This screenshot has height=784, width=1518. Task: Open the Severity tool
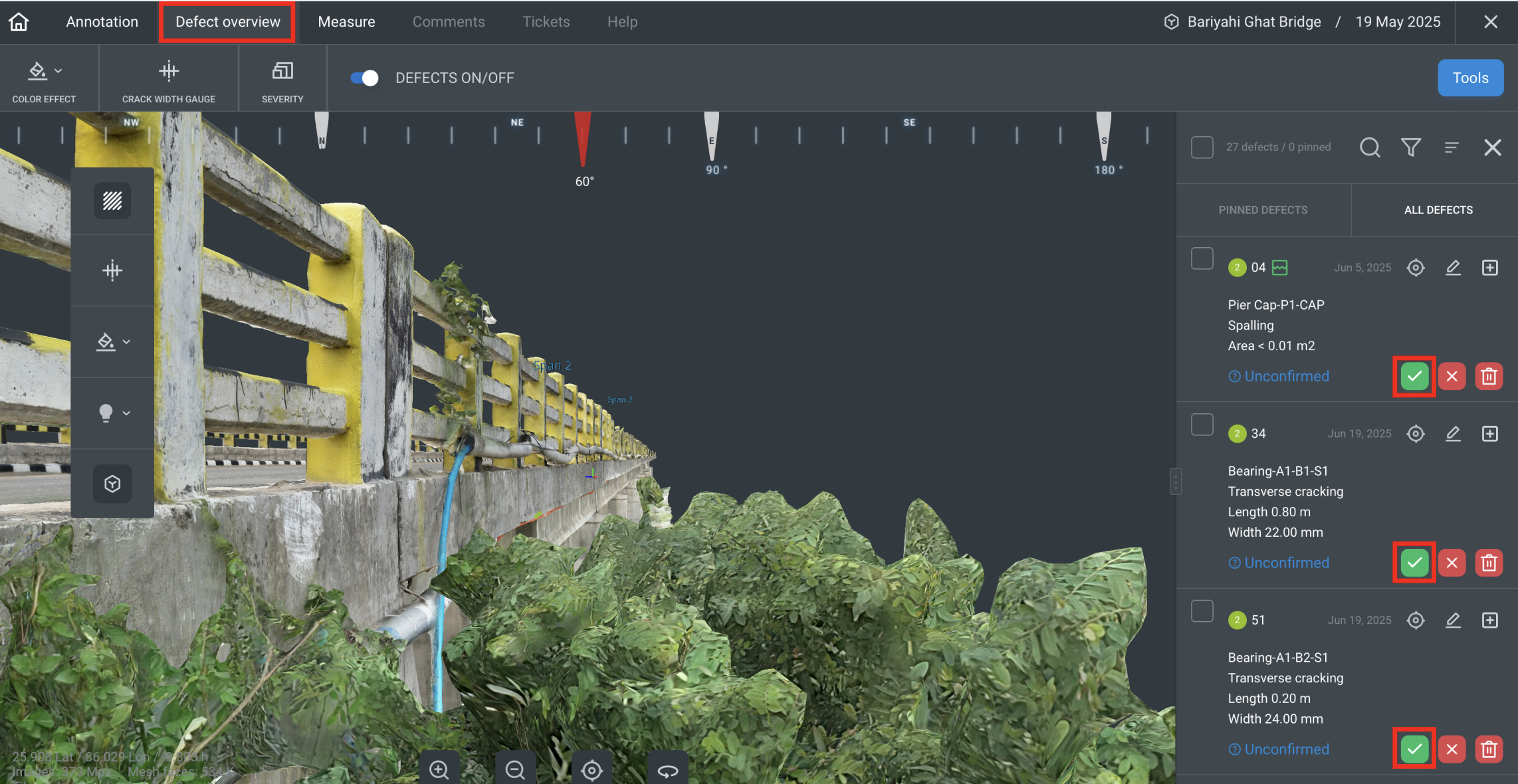point(282,80)
